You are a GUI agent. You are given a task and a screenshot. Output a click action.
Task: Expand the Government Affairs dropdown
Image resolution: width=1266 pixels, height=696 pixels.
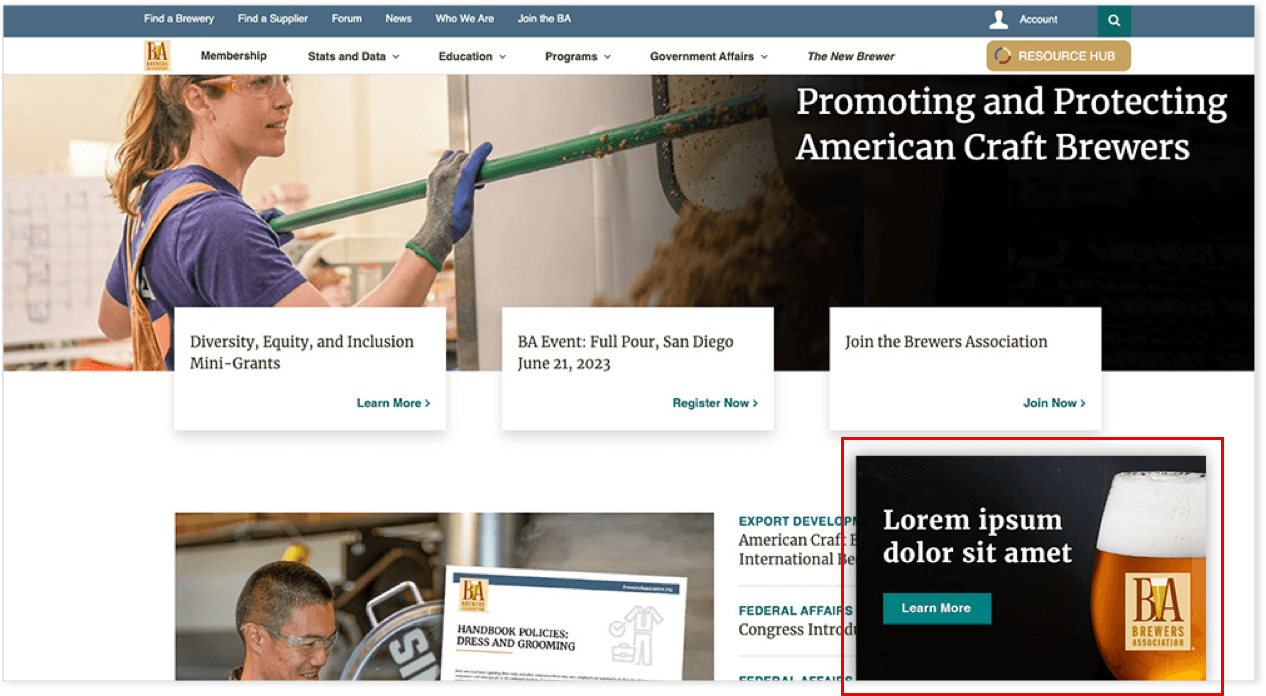pyautogui.click(x=708, y=57)
